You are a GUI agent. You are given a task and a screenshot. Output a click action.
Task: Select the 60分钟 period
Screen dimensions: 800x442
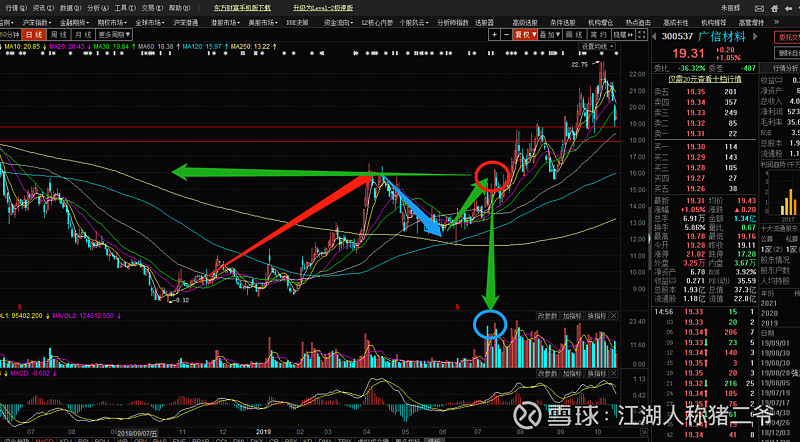click(x=10, y=35)
